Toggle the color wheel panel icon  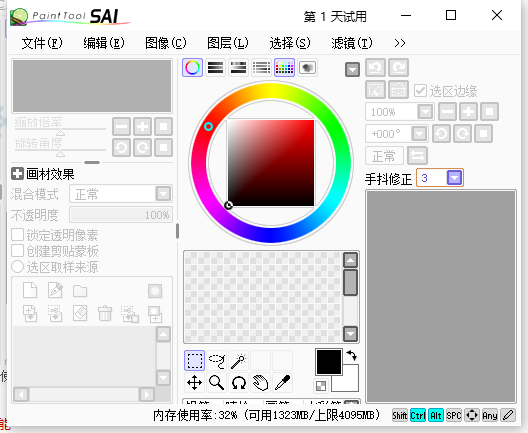click(x=193, y=67)
